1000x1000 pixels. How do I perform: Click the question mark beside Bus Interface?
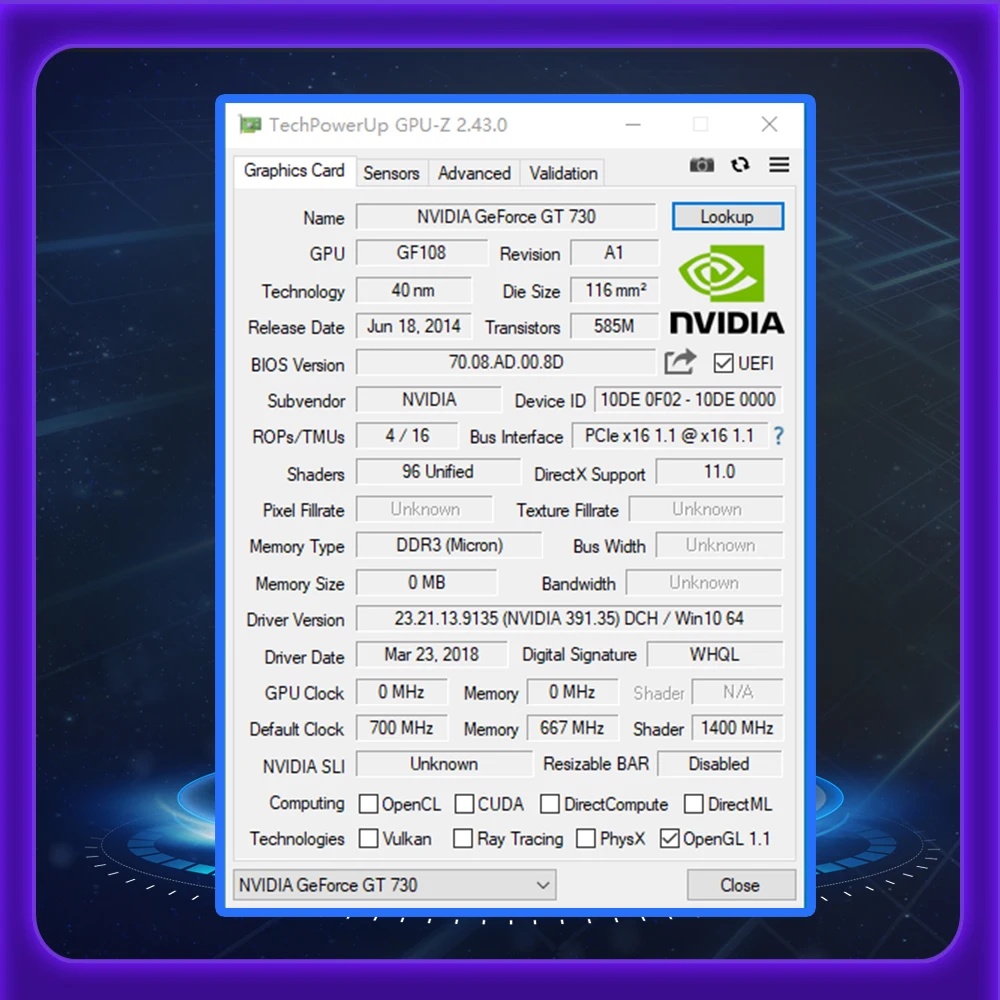778,436
